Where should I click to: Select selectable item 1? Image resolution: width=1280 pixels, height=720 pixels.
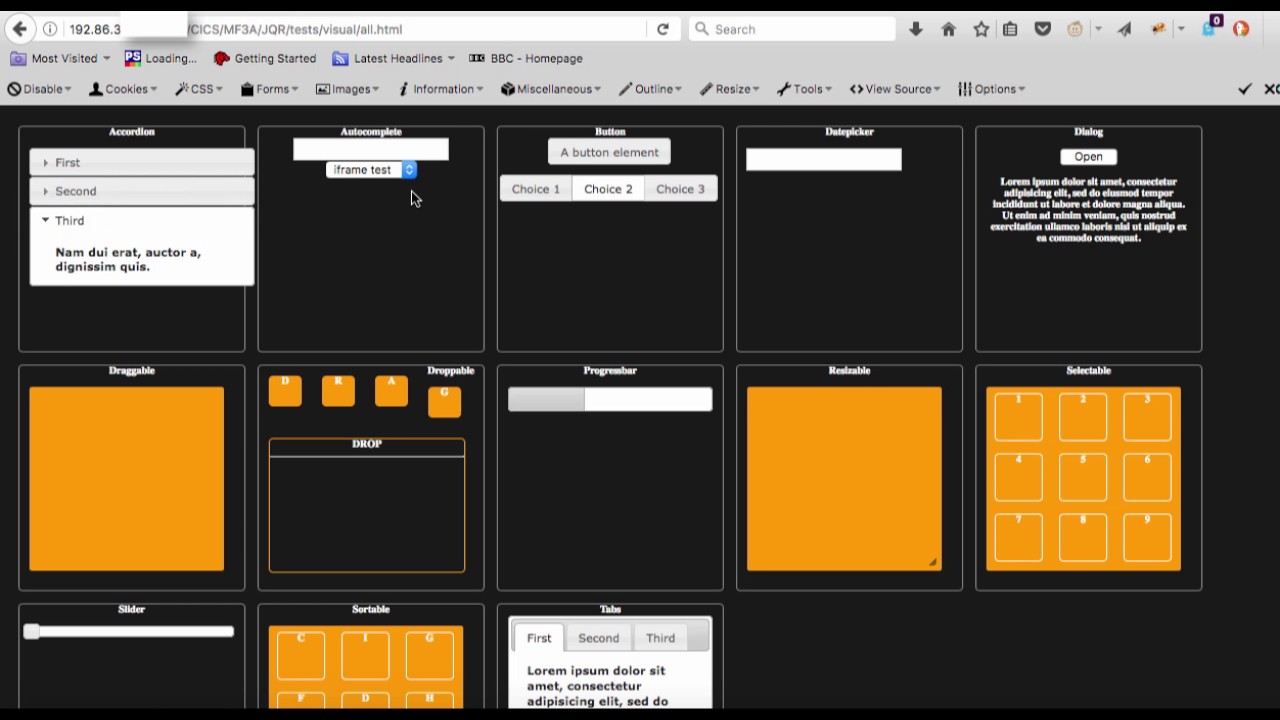pos(1018,416)
